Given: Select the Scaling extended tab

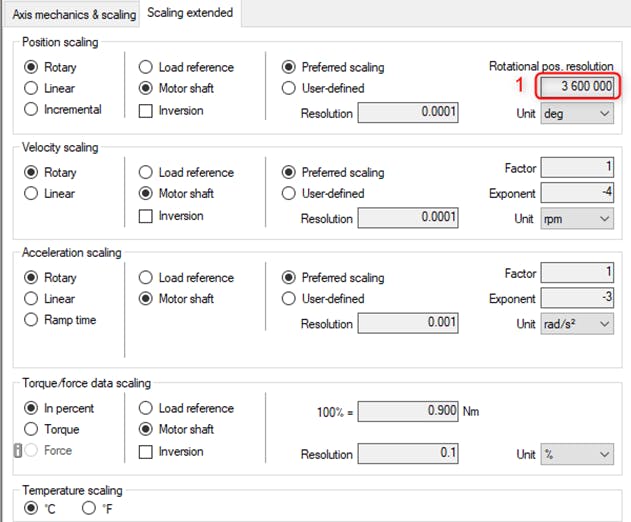Looking at the screenshot, I should pyautogui.click(x=190, y=13).
